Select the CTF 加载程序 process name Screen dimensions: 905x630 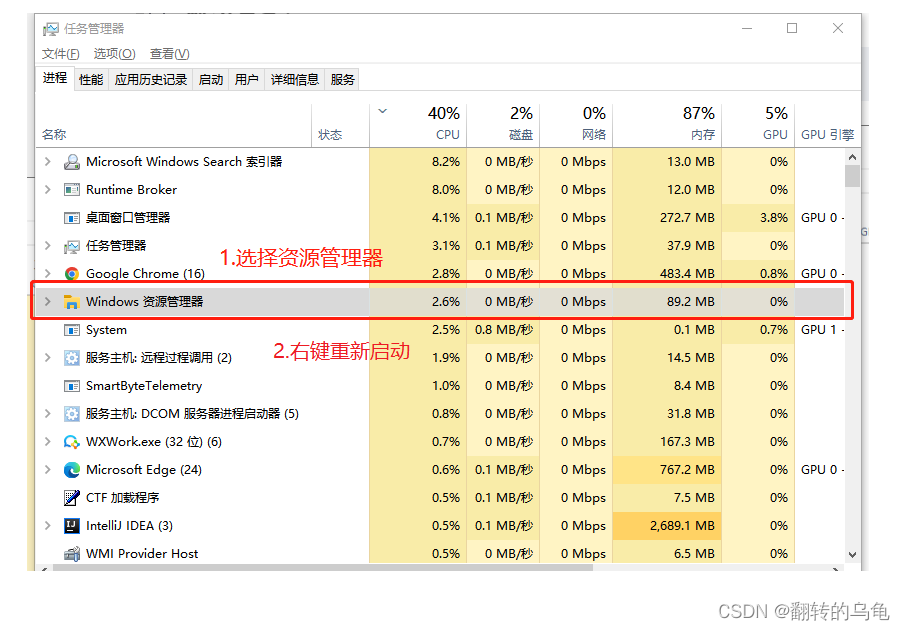pos(122,498)
